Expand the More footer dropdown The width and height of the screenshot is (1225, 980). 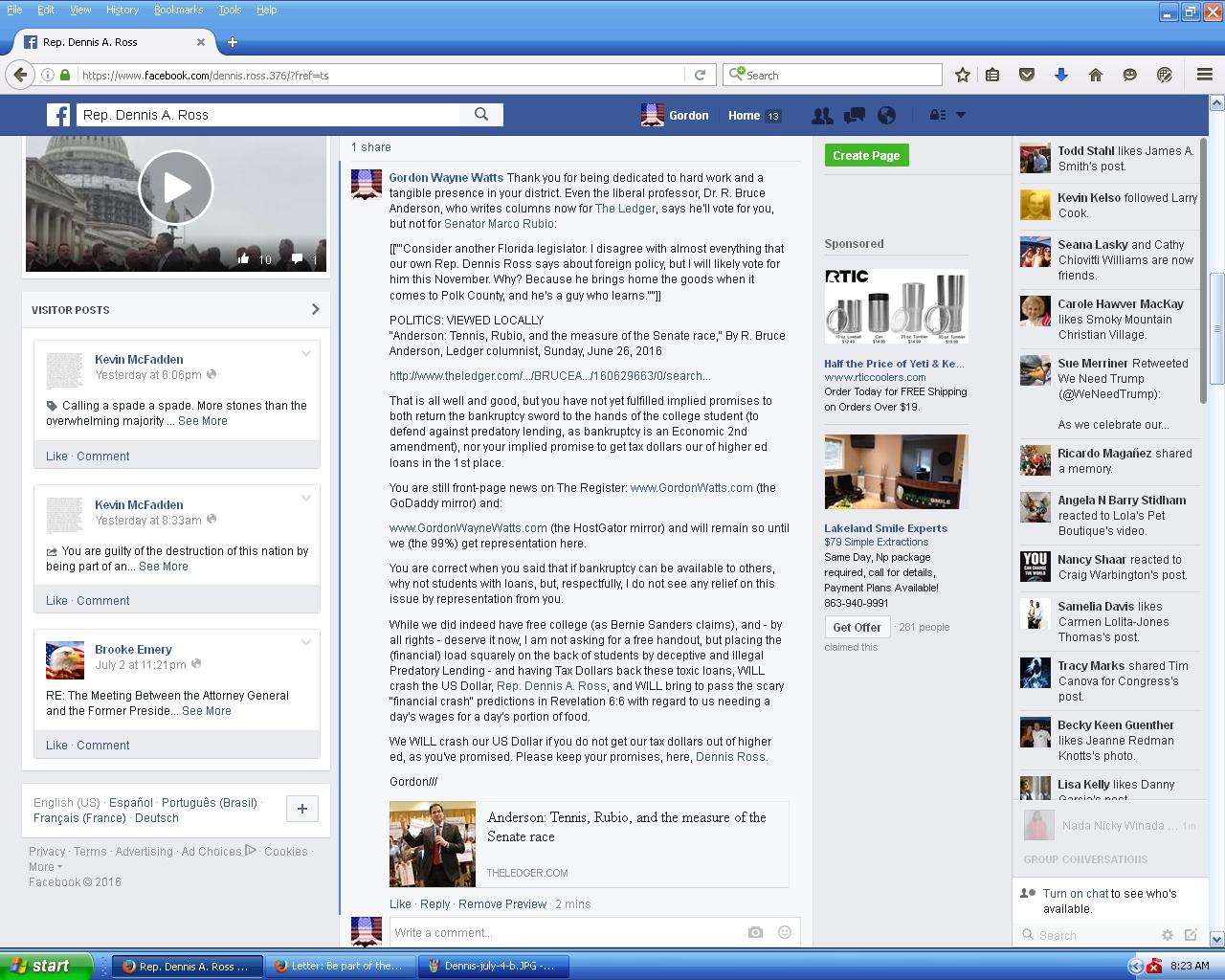click(45, 867)
